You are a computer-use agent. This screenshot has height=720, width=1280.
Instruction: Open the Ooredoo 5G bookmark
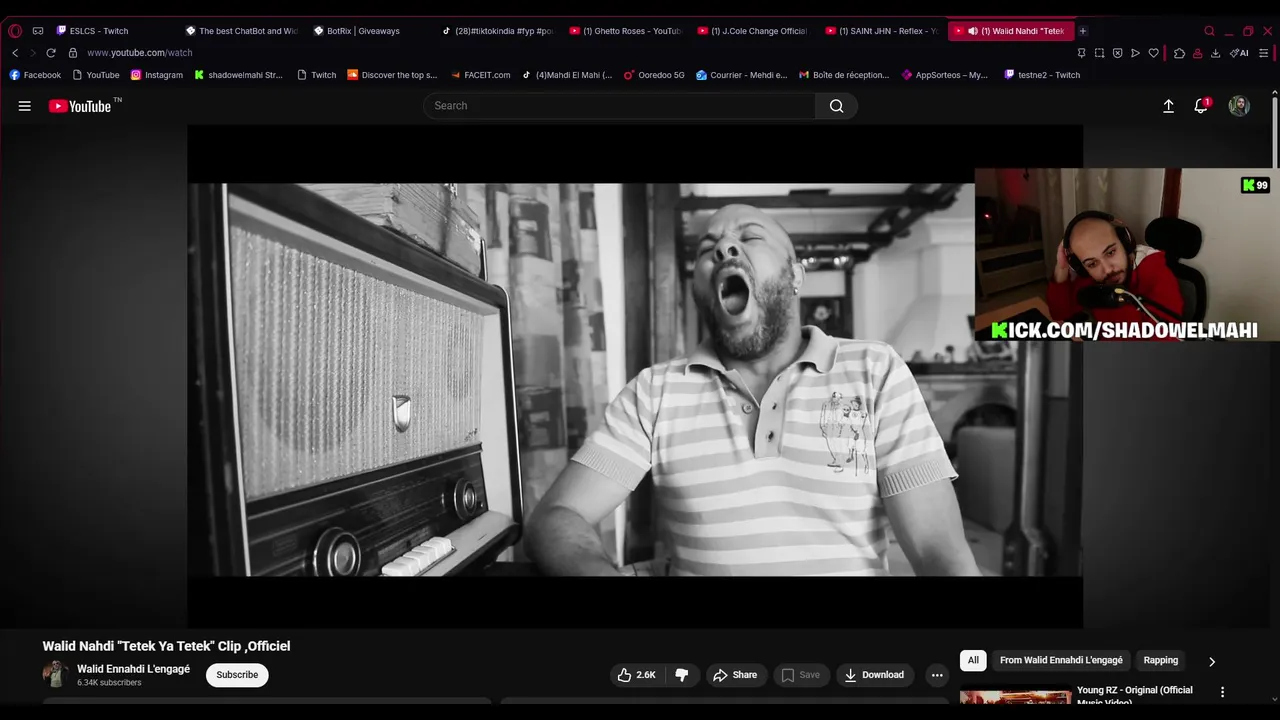[654, 75]
